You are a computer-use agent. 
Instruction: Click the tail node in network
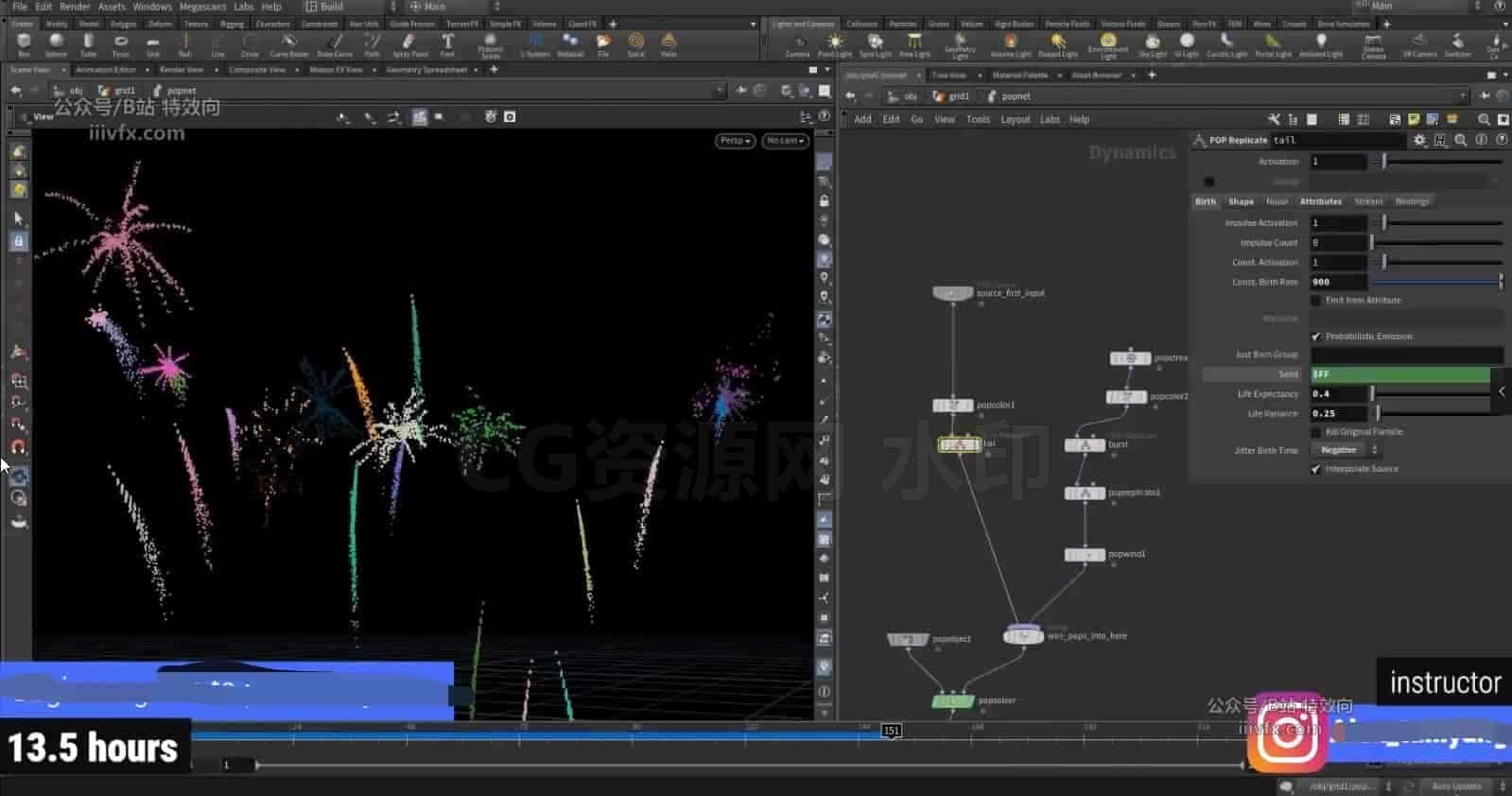click(960, 443)
